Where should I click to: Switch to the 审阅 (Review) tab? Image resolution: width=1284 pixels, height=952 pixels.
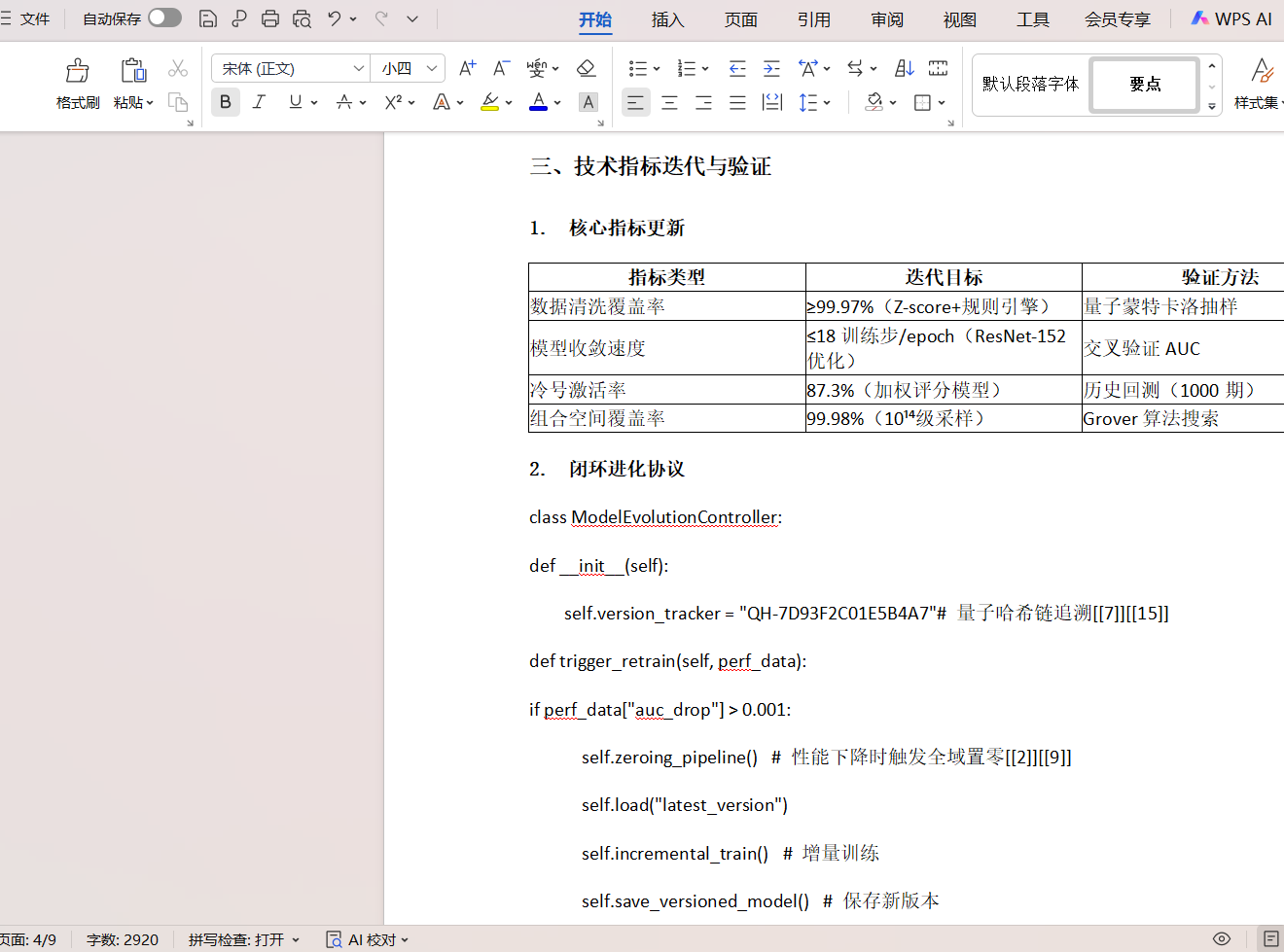click(x=886, y=19)
